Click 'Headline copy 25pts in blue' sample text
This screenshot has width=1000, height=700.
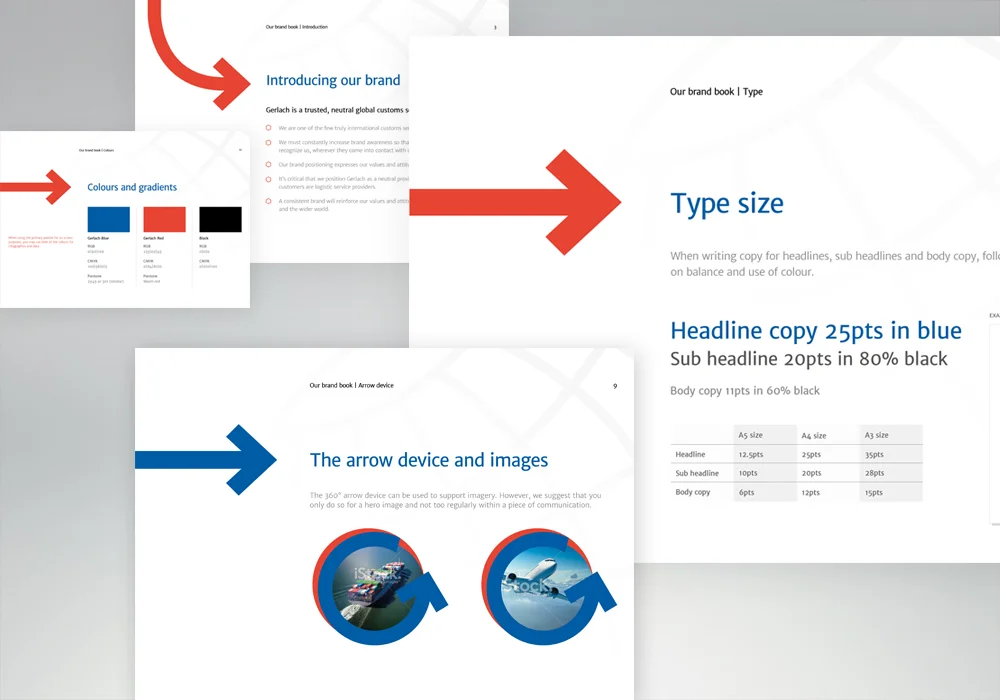(816, 331)
